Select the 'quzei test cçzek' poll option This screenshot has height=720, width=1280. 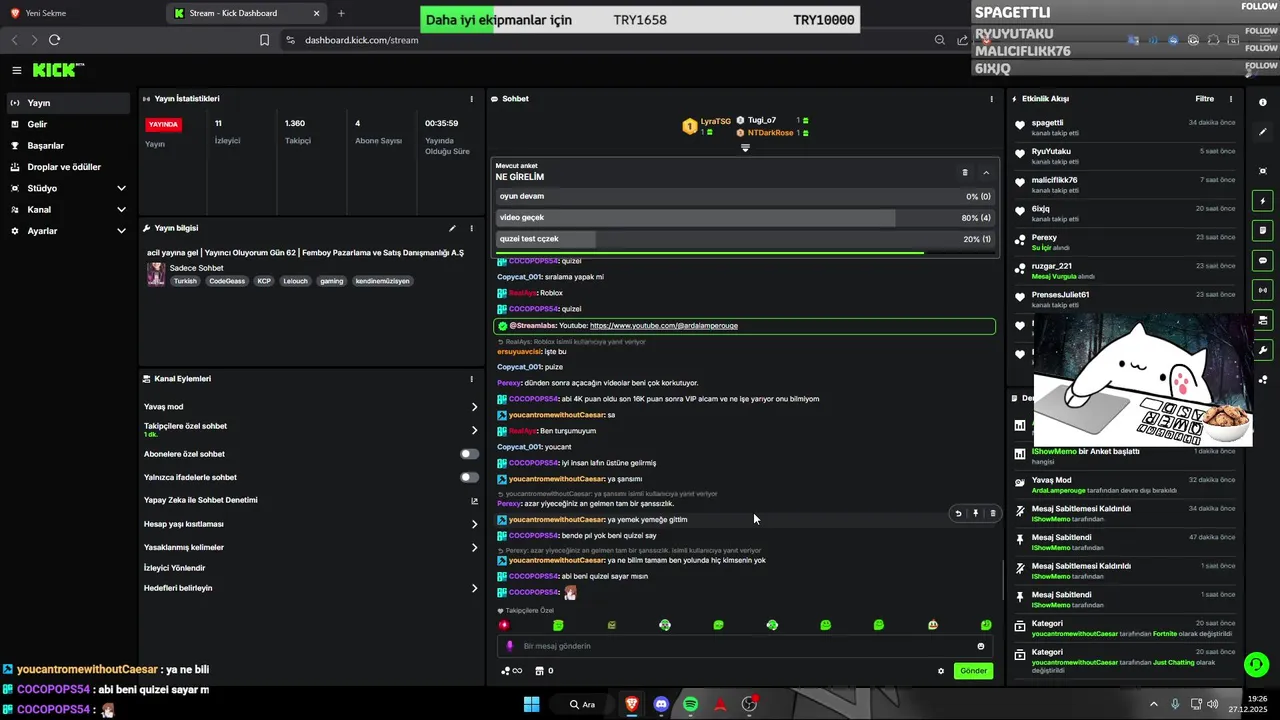point(745,239)
